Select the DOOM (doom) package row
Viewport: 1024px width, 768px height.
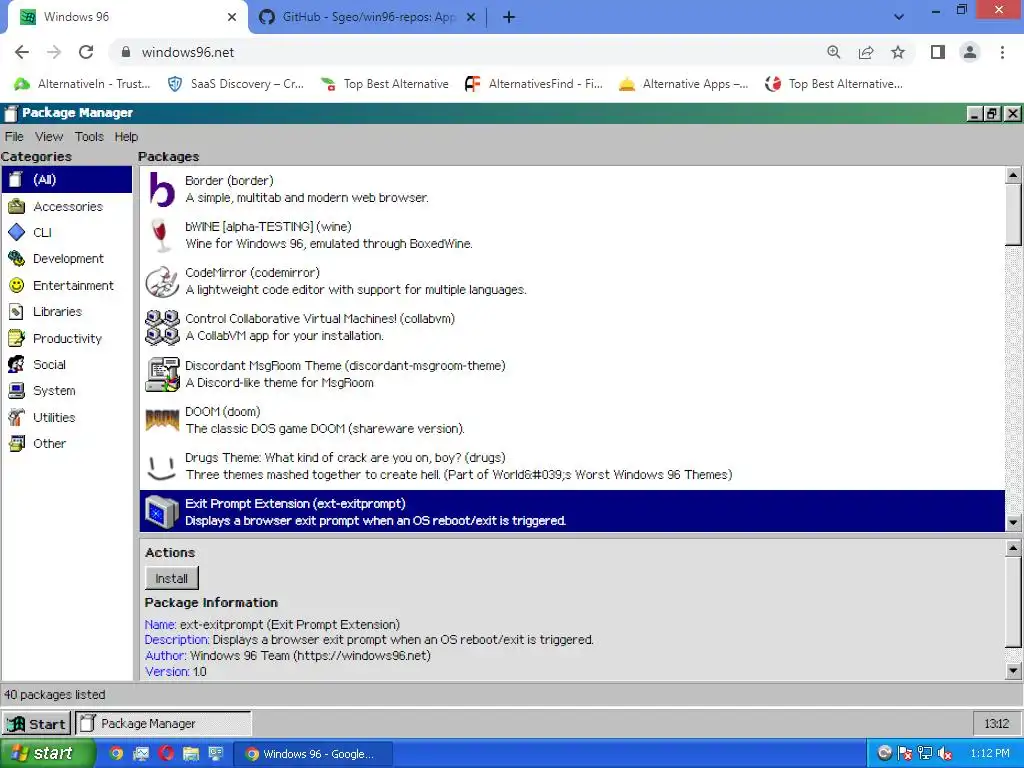[572, 420]
